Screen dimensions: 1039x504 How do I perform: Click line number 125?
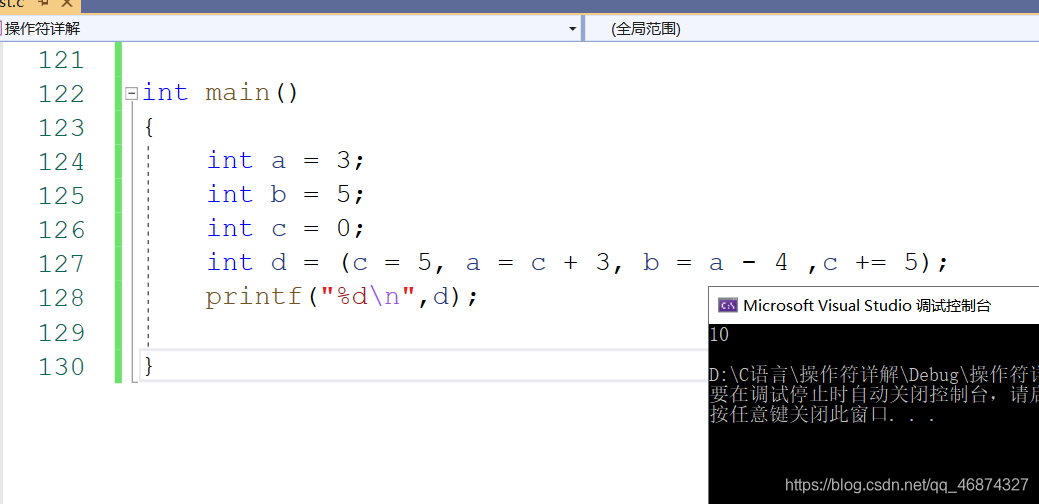click(x=61, y=195)
